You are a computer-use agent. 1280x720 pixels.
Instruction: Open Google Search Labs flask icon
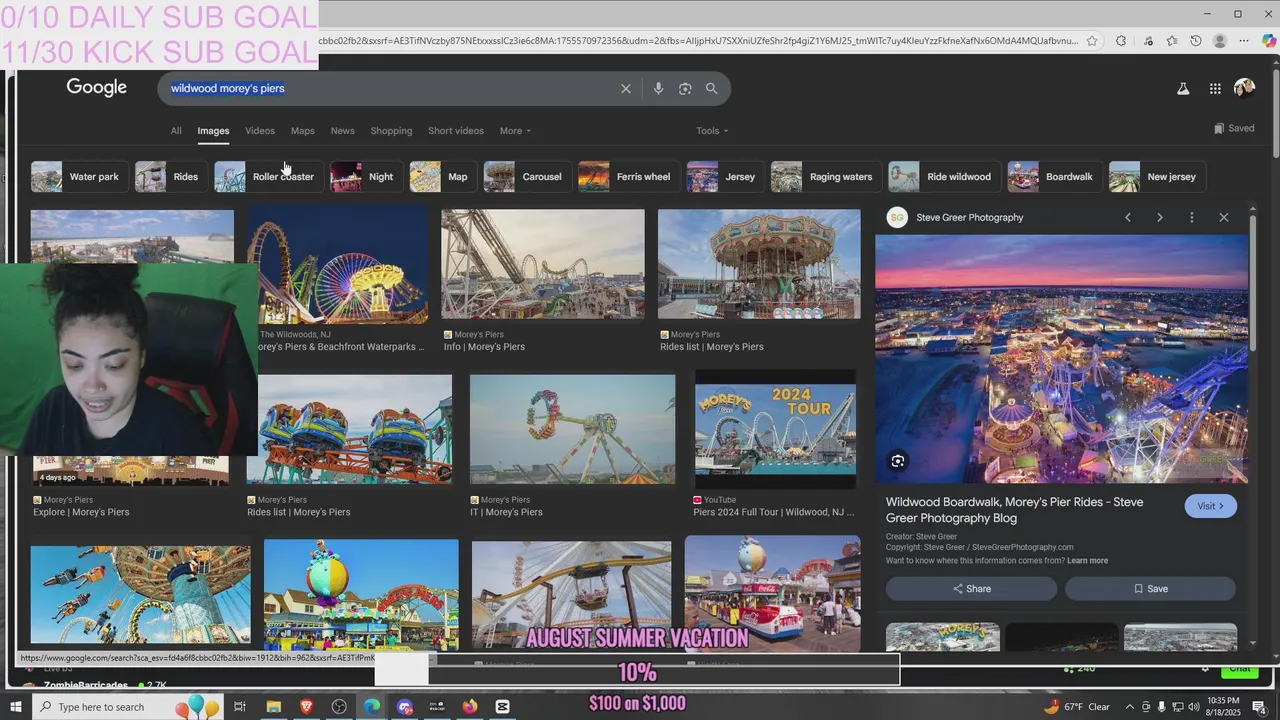1183,89
